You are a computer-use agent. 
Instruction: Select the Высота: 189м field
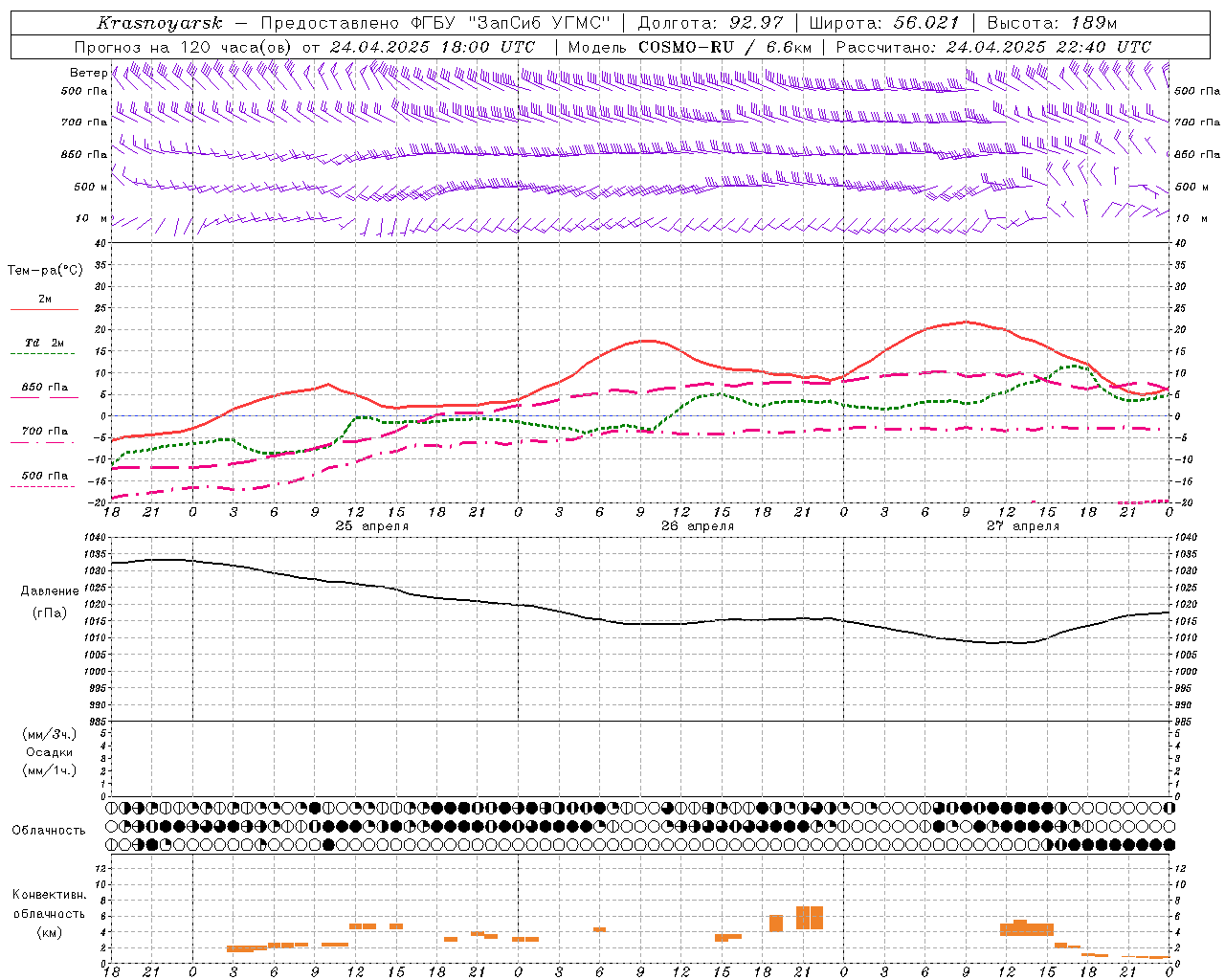[1052, 23]
